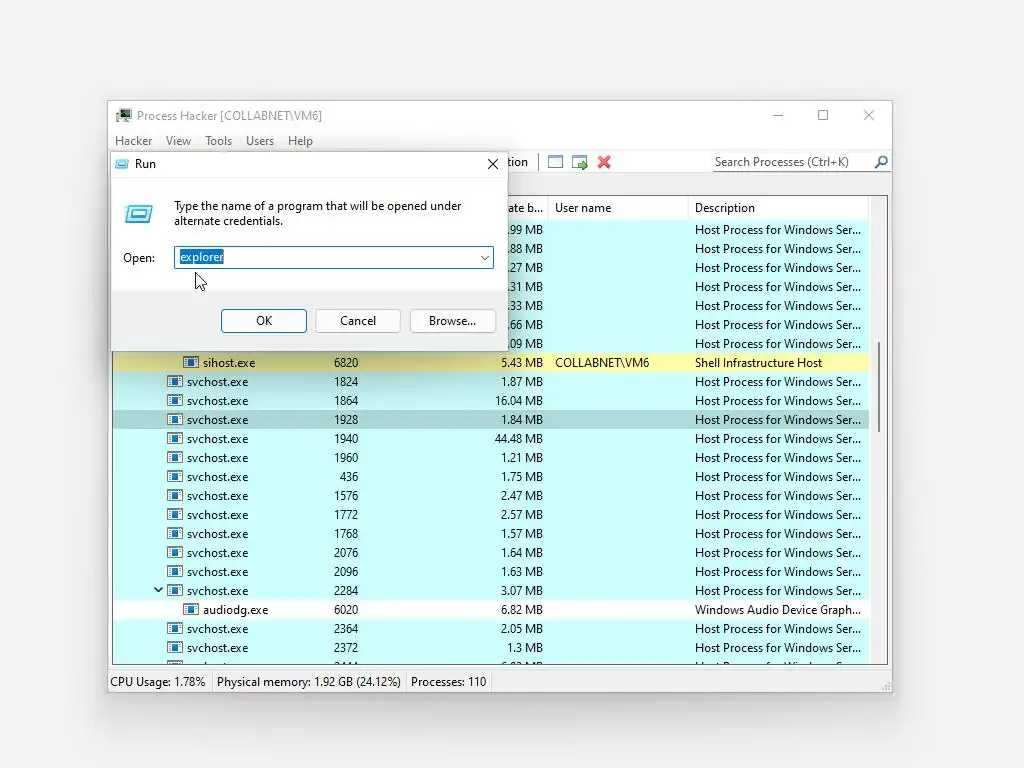Open the View menu
Viewport: 1024px width, 768px height.
point(178,141)
